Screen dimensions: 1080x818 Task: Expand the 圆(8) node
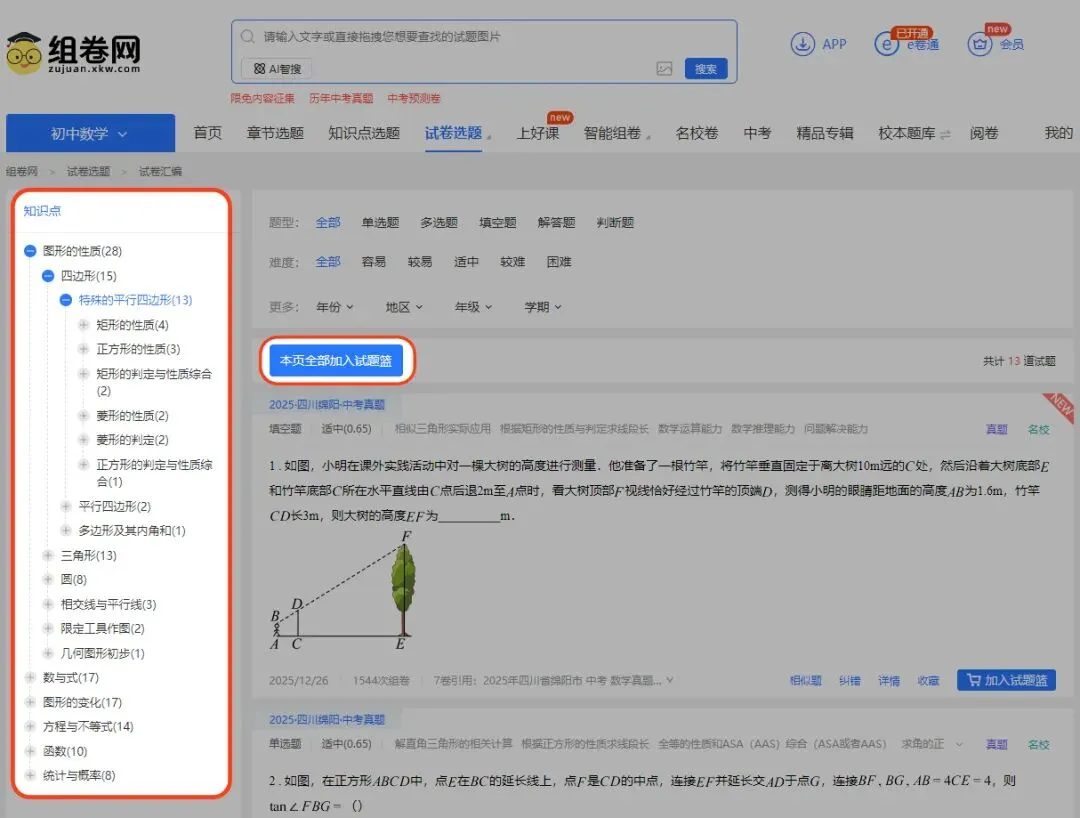point(48,580)
